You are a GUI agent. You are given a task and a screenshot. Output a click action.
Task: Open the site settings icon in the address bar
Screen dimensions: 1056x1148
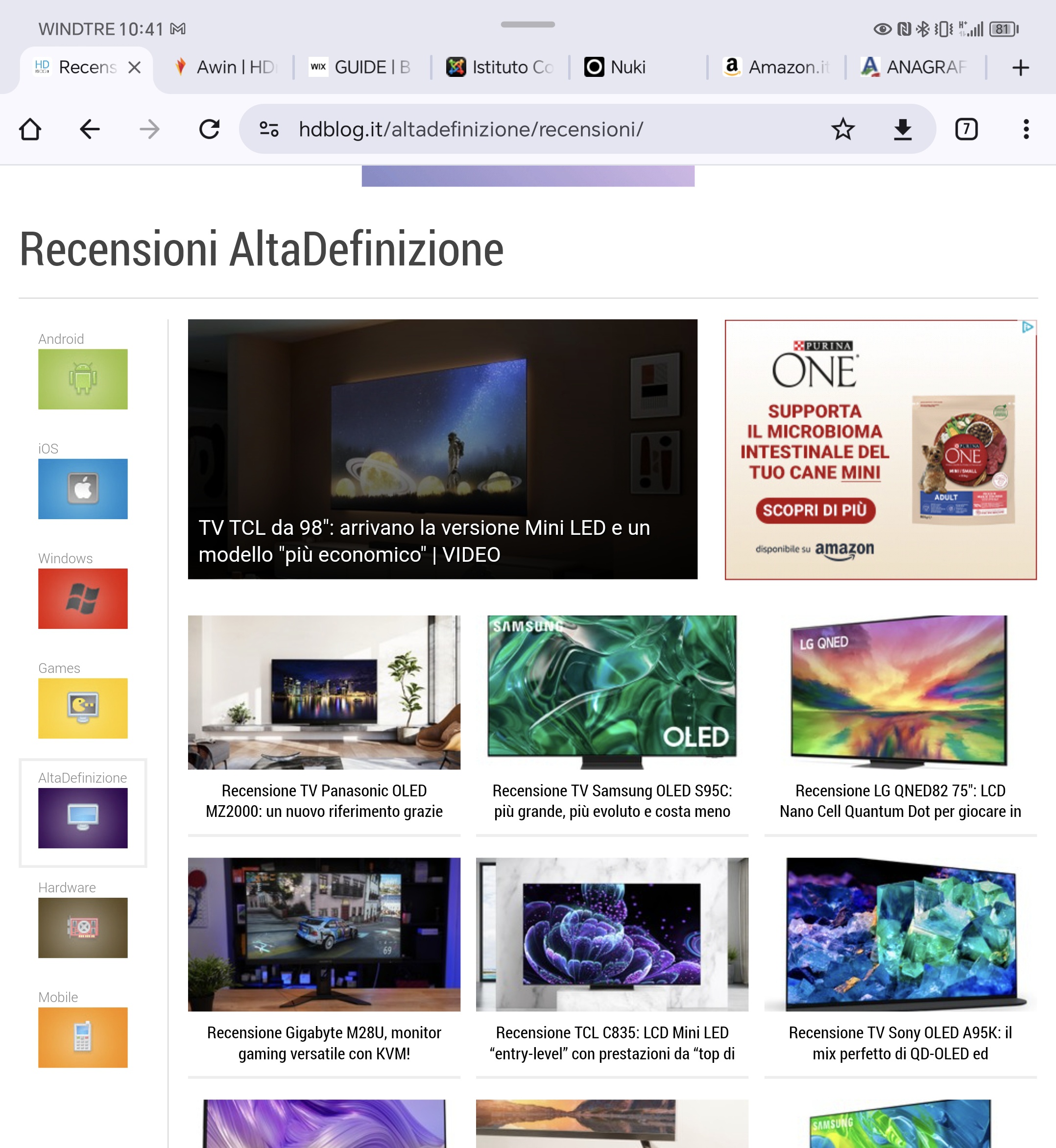tap(269, 129)
